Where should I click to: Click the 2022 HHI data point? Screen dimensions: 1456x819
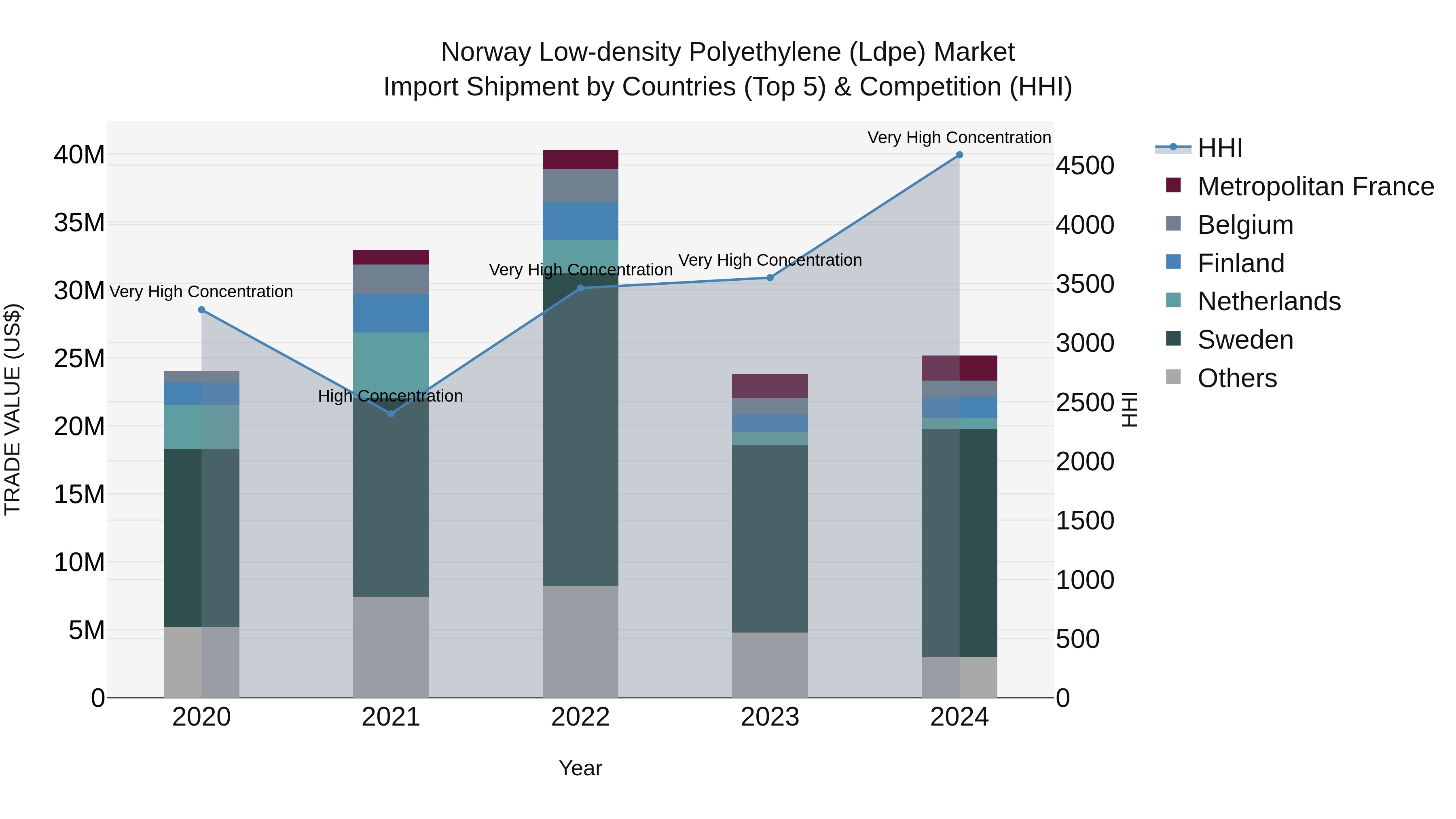(x=580, y=288)
